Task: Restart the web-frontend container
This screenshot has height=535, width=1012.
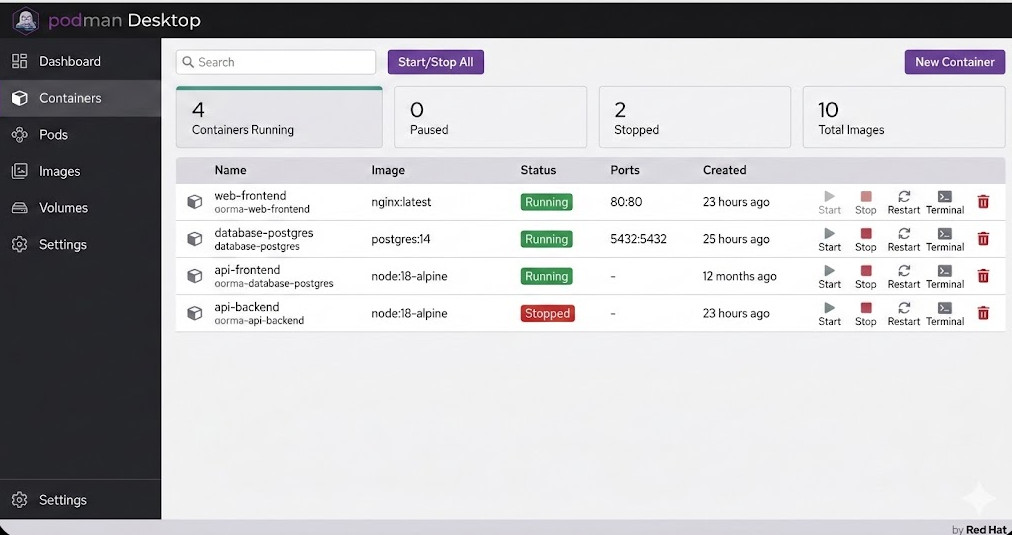Action: coord(904,202)
